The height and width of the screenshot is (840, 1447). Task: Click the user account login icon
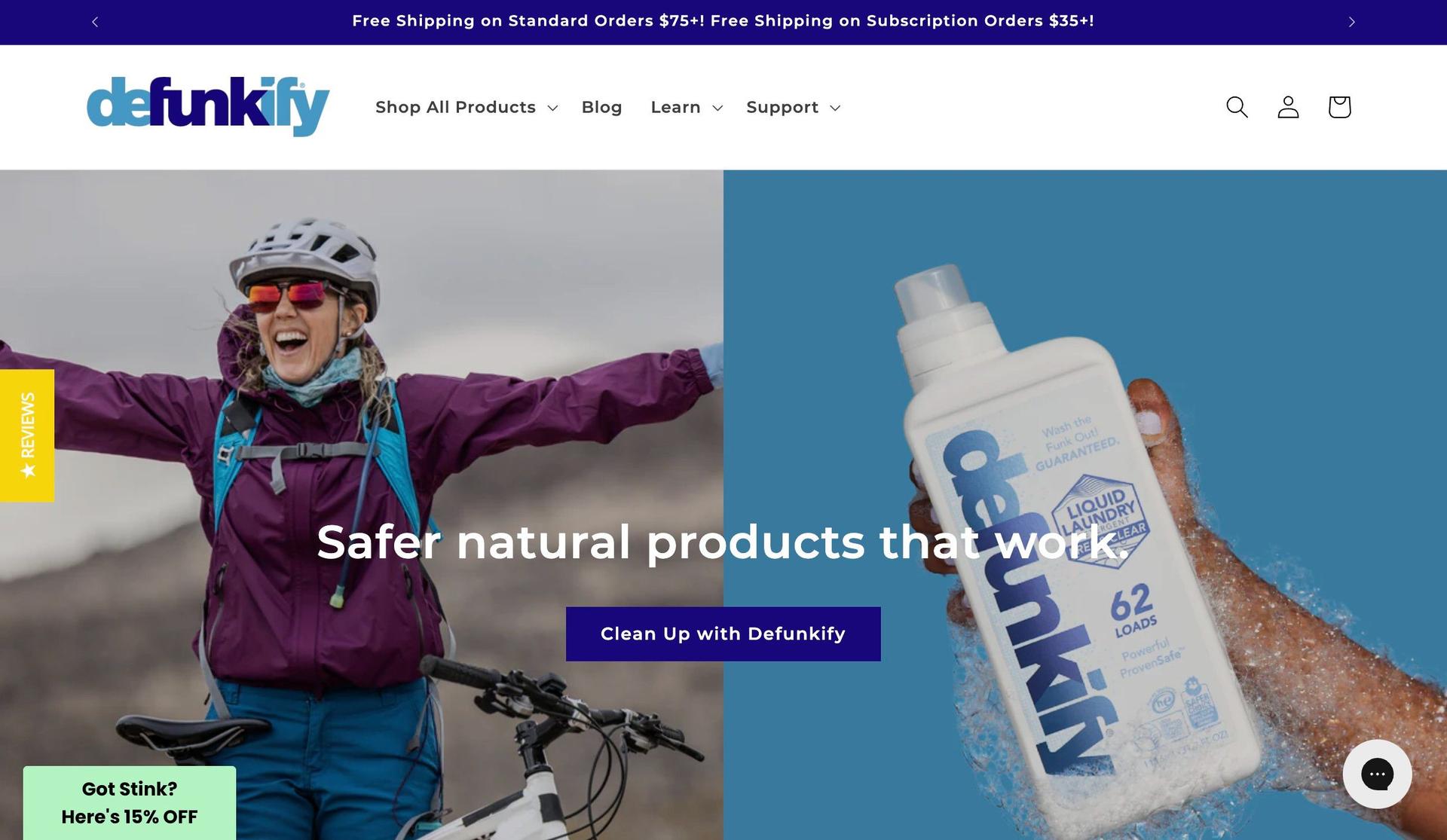point(1288,106)
